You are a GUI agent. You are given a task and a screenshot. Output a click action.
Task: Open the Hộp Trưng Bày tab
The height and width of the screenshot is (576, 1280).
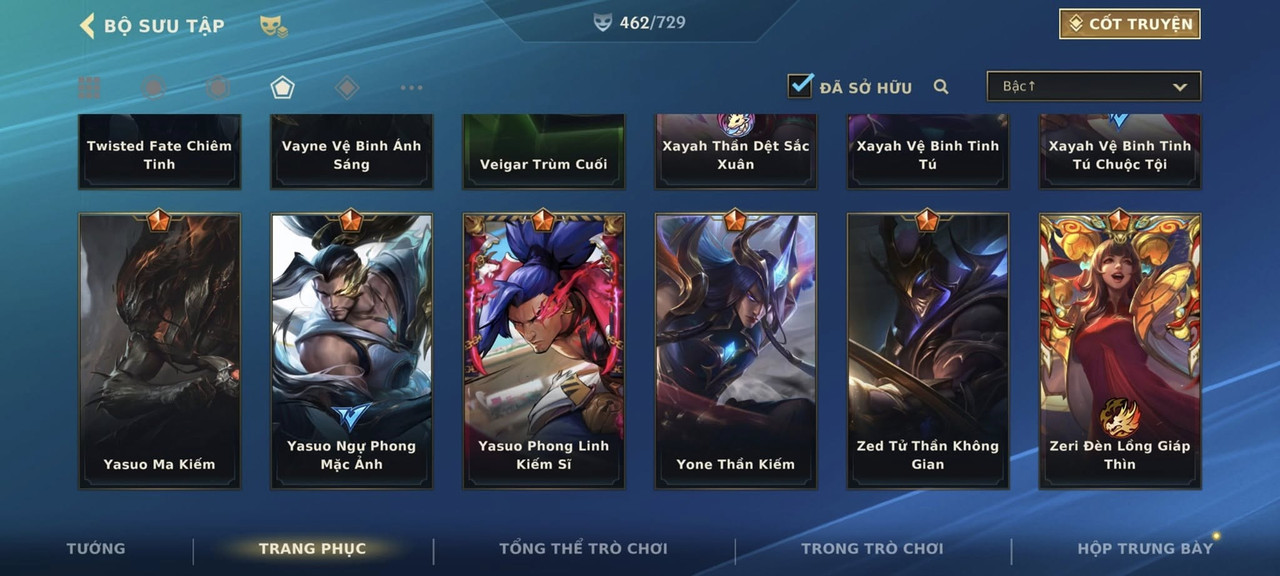coord(1145,548)
